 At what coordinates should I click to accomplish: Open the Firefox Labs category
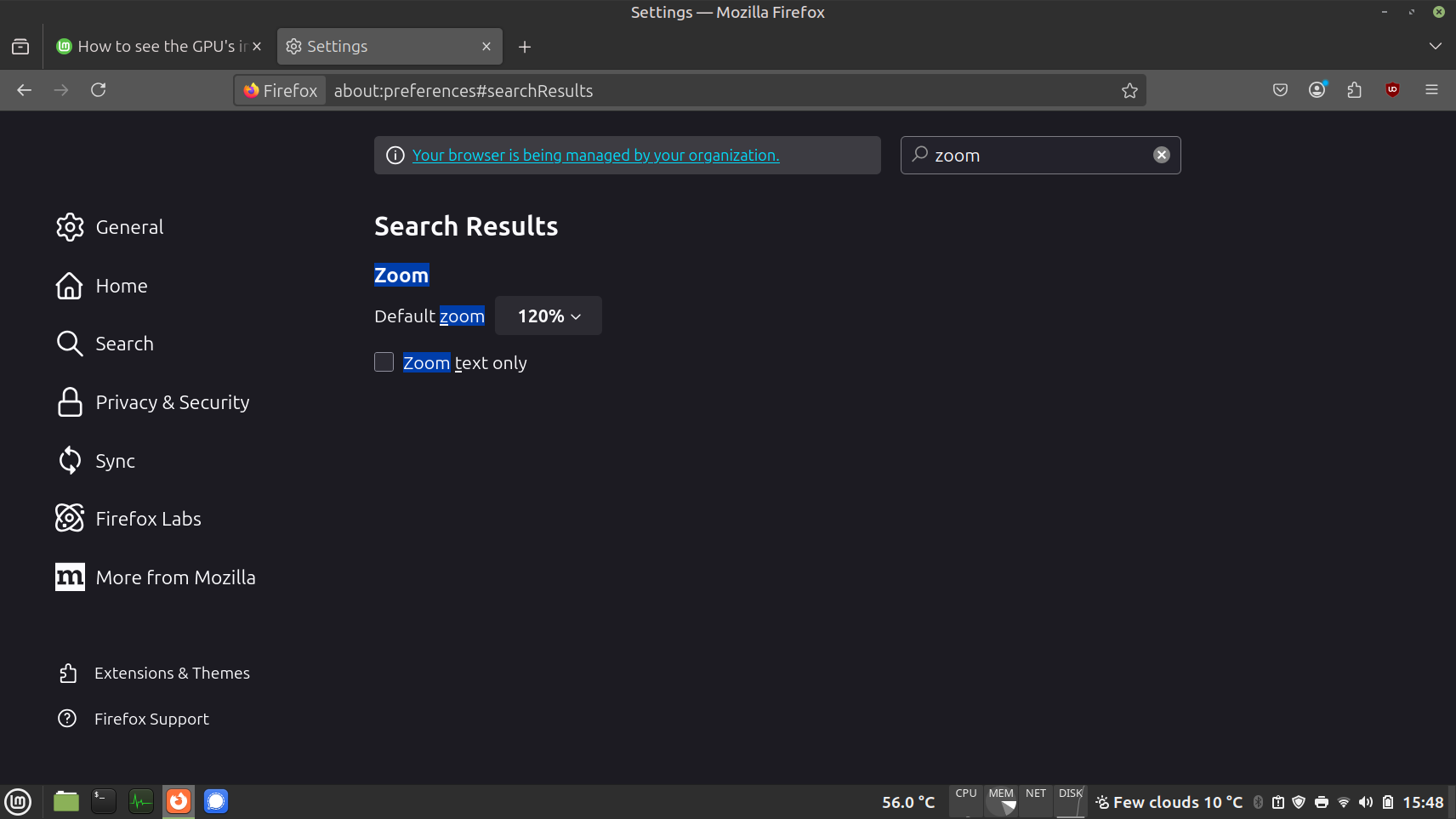click(x=128, y=519)
